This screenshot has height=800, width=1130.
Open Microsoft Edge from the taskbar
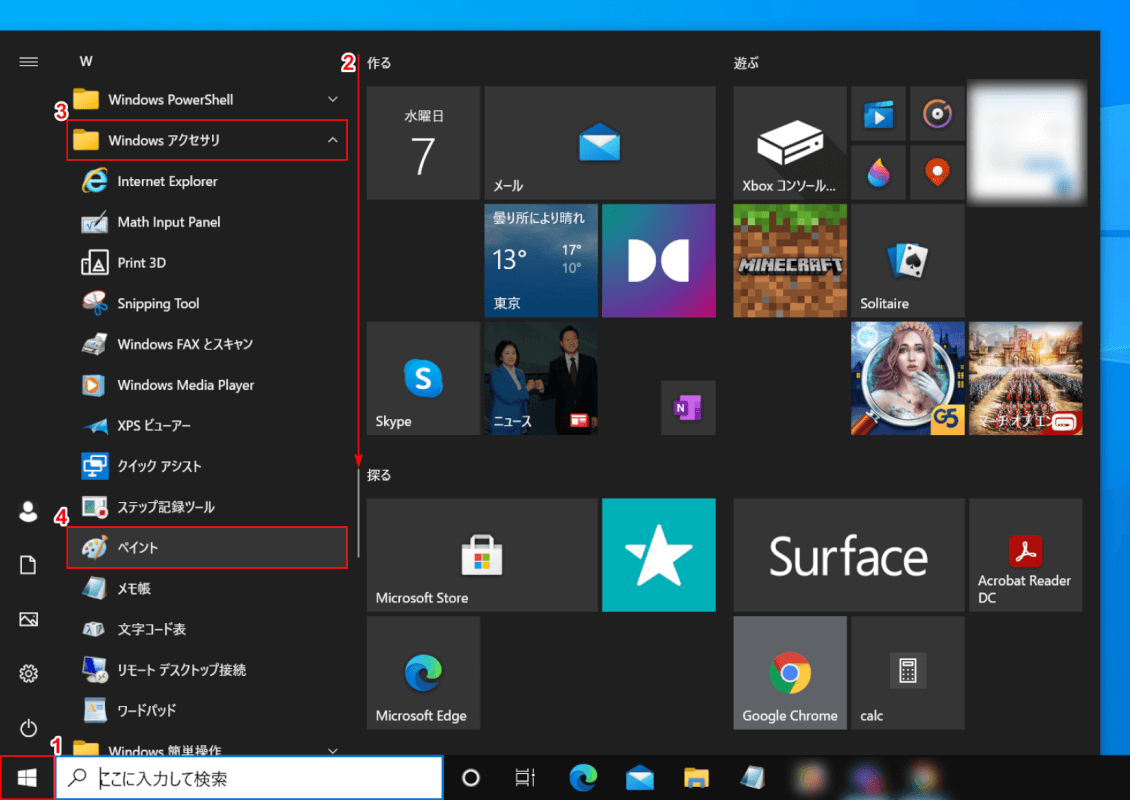[x=582, y=777]
